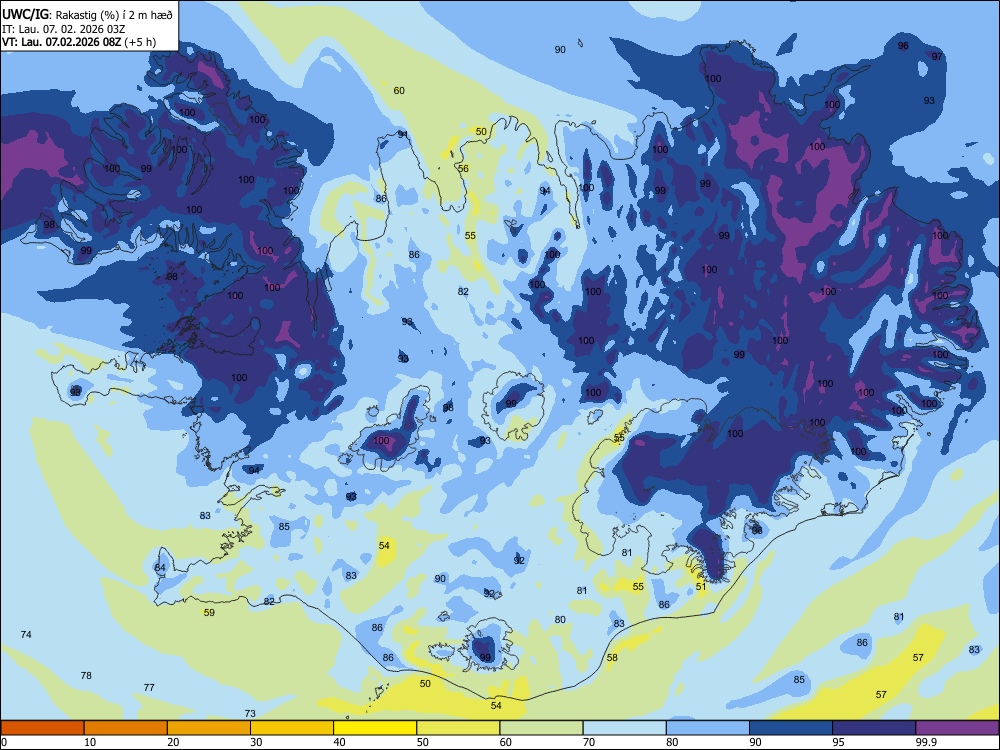Click the orange 10–20 legend swatch
Image resolution: width=1000 pixels, height=750 pixels.
click(x=126, y=728)
